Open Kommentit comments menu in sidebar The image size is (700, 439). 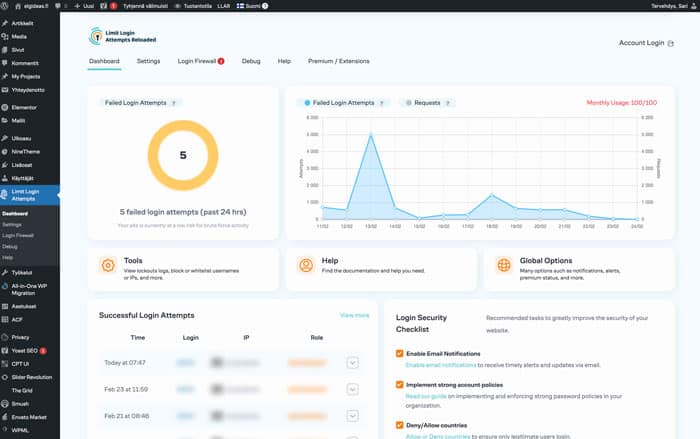click(x=25, y=63)
